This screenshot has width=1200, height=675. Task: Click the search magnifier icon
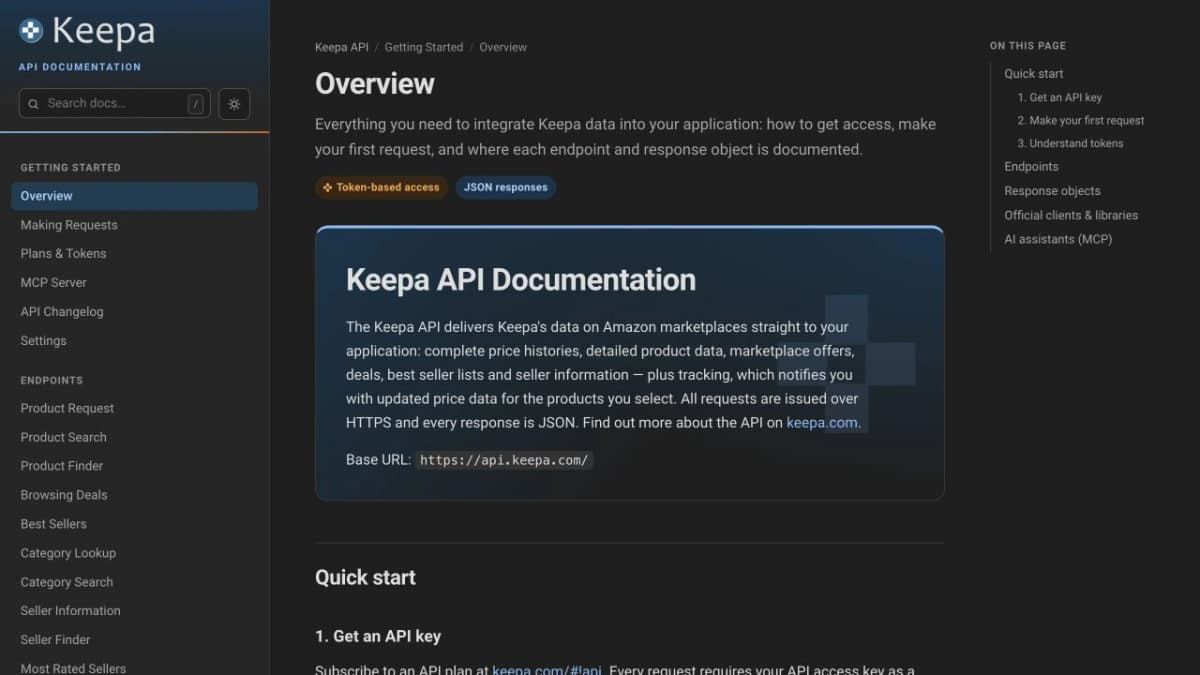[34, 104]
